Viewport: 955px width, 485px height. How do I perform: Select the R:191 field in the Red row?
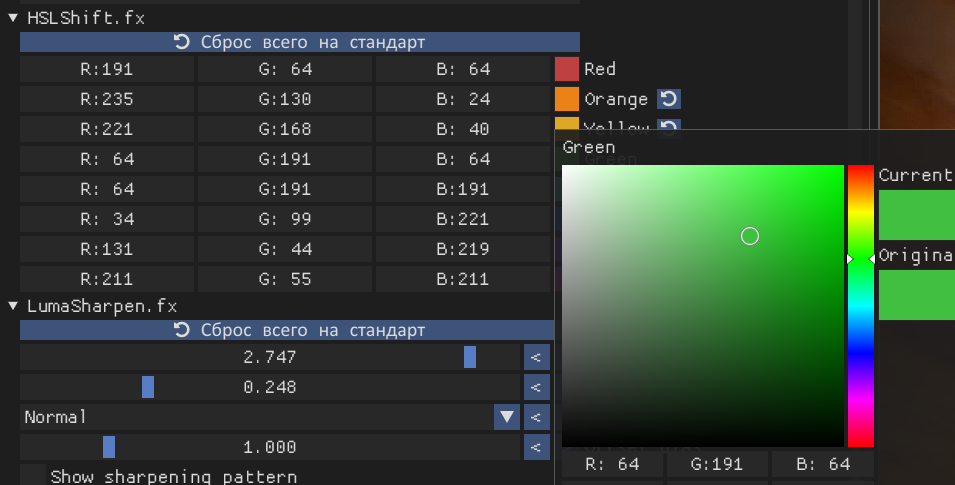pyautogui.click(x=107, y=69)
